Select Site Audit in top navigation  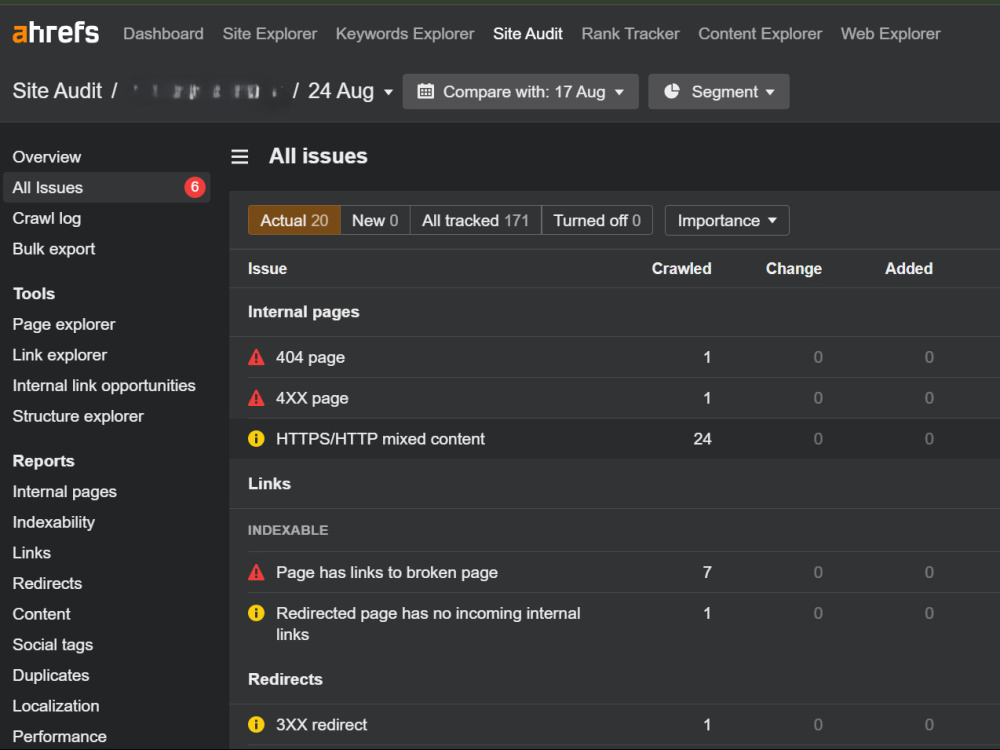(x=527, y=33)
